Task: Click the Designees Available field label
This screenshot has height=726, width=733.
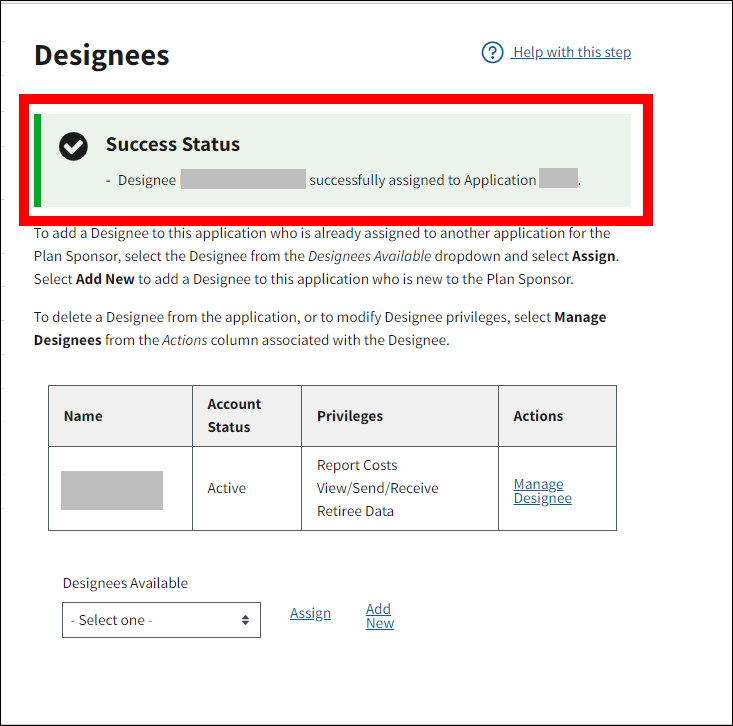Action: click(x=125, y=583)
